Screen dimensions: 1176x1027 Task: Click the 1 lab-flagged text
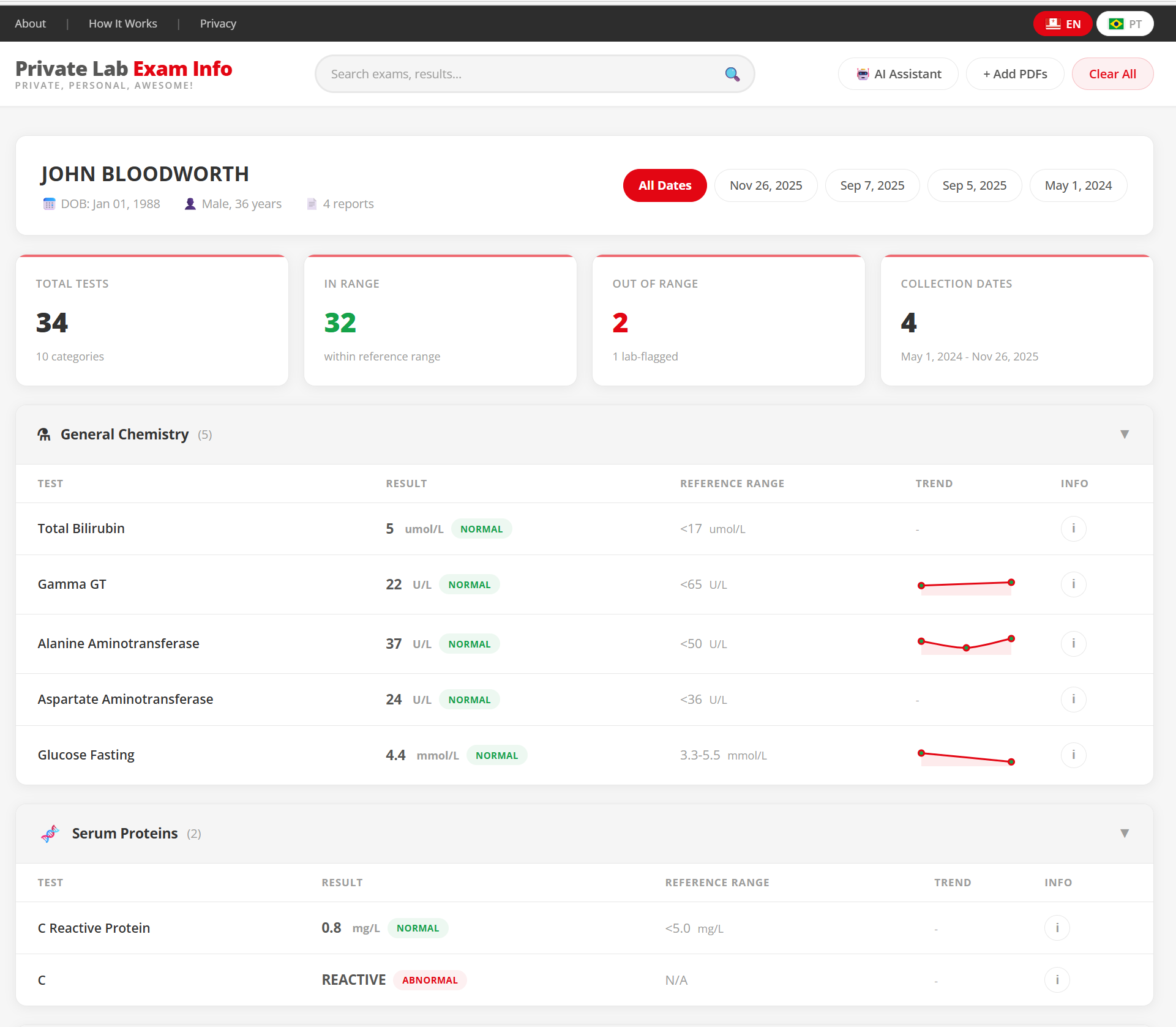[645, 357]
